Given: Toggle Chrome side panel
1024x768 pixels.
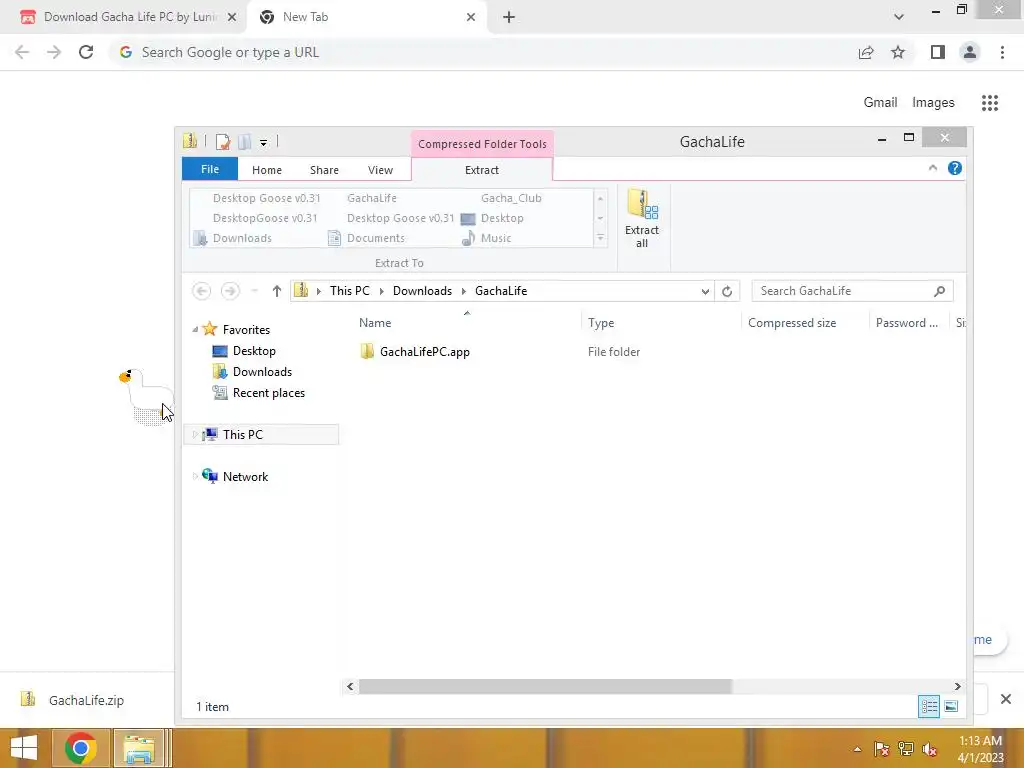Looking at the screenshot, I should pos(938,52).
